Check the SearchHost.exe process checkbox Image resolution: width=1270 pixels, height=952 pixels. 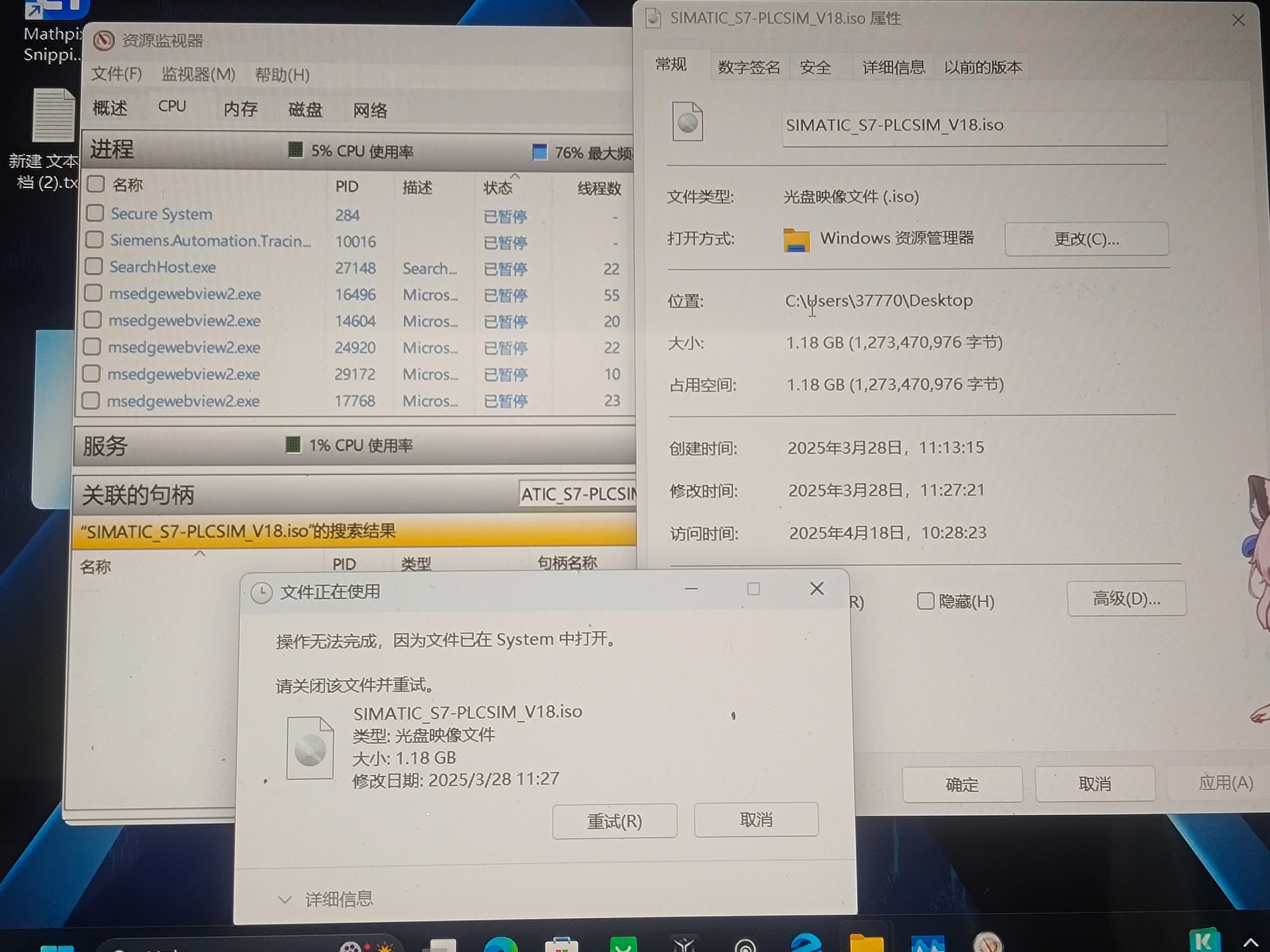pyautogui.click(x=94, y=267)
